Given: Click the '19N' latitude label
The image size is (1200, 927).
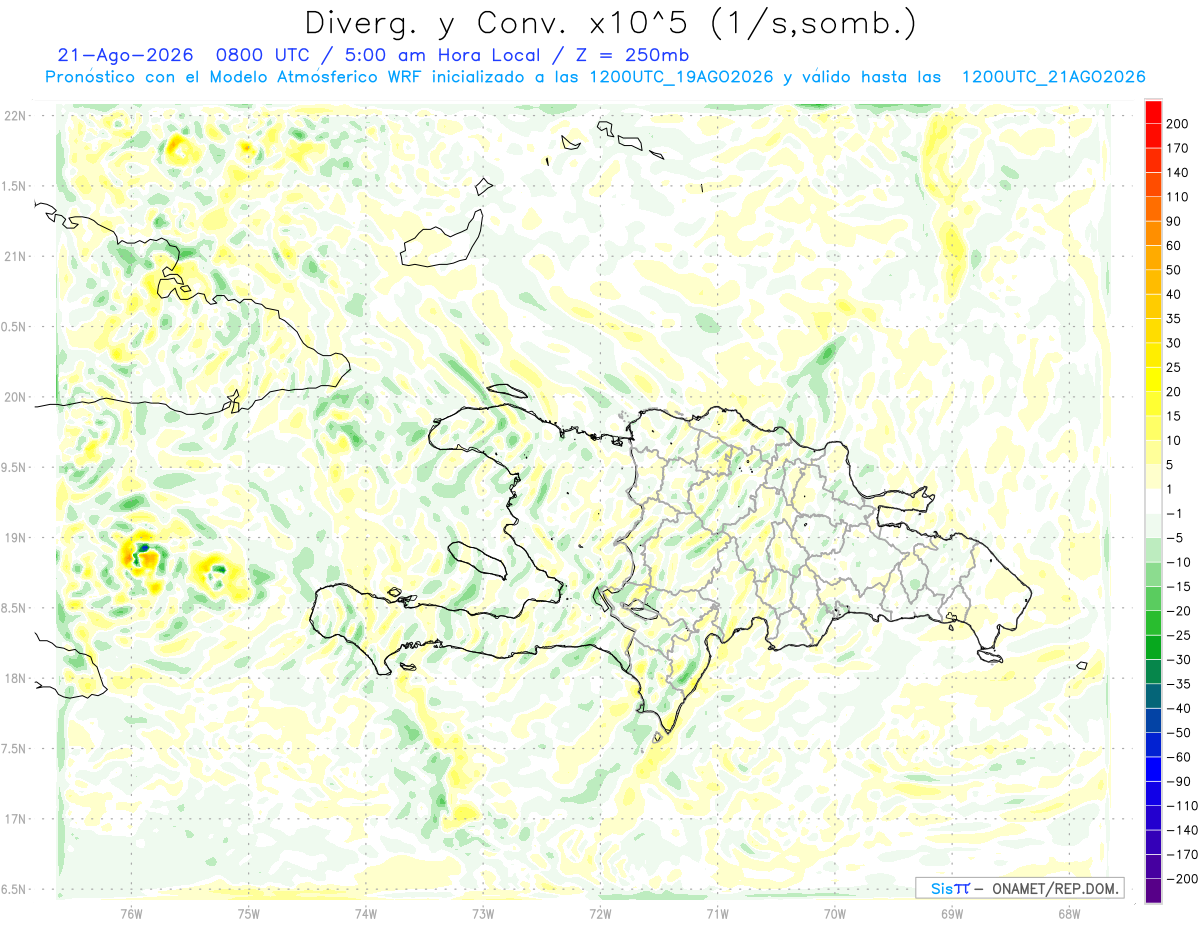Looking at the screenshot, I should tap(14, 538).
